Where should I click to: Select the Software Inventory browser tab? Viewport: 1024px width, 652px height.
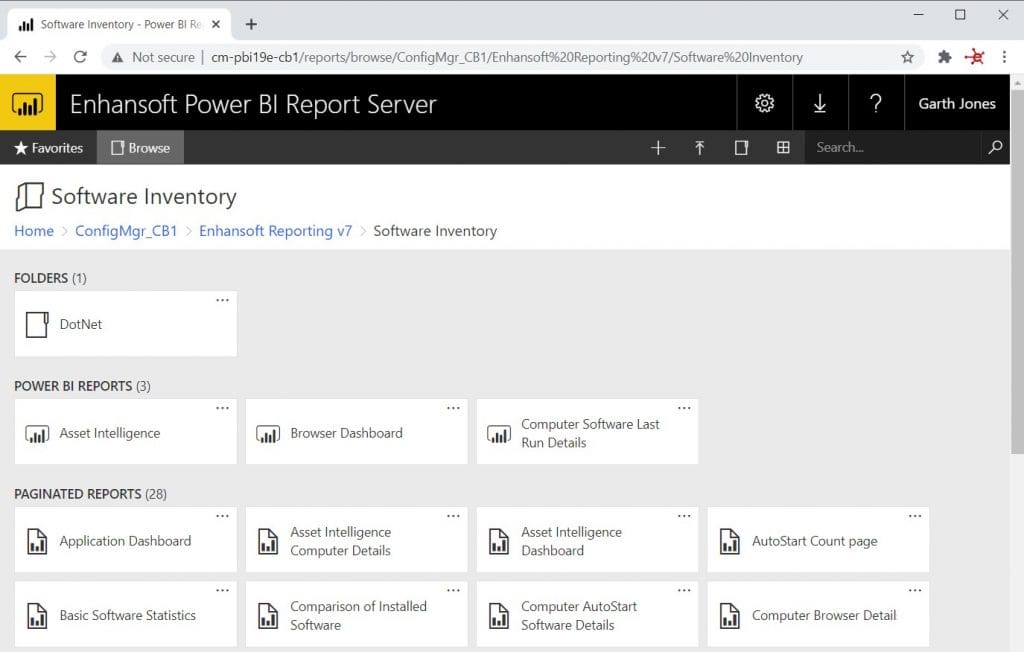point(119,24)
